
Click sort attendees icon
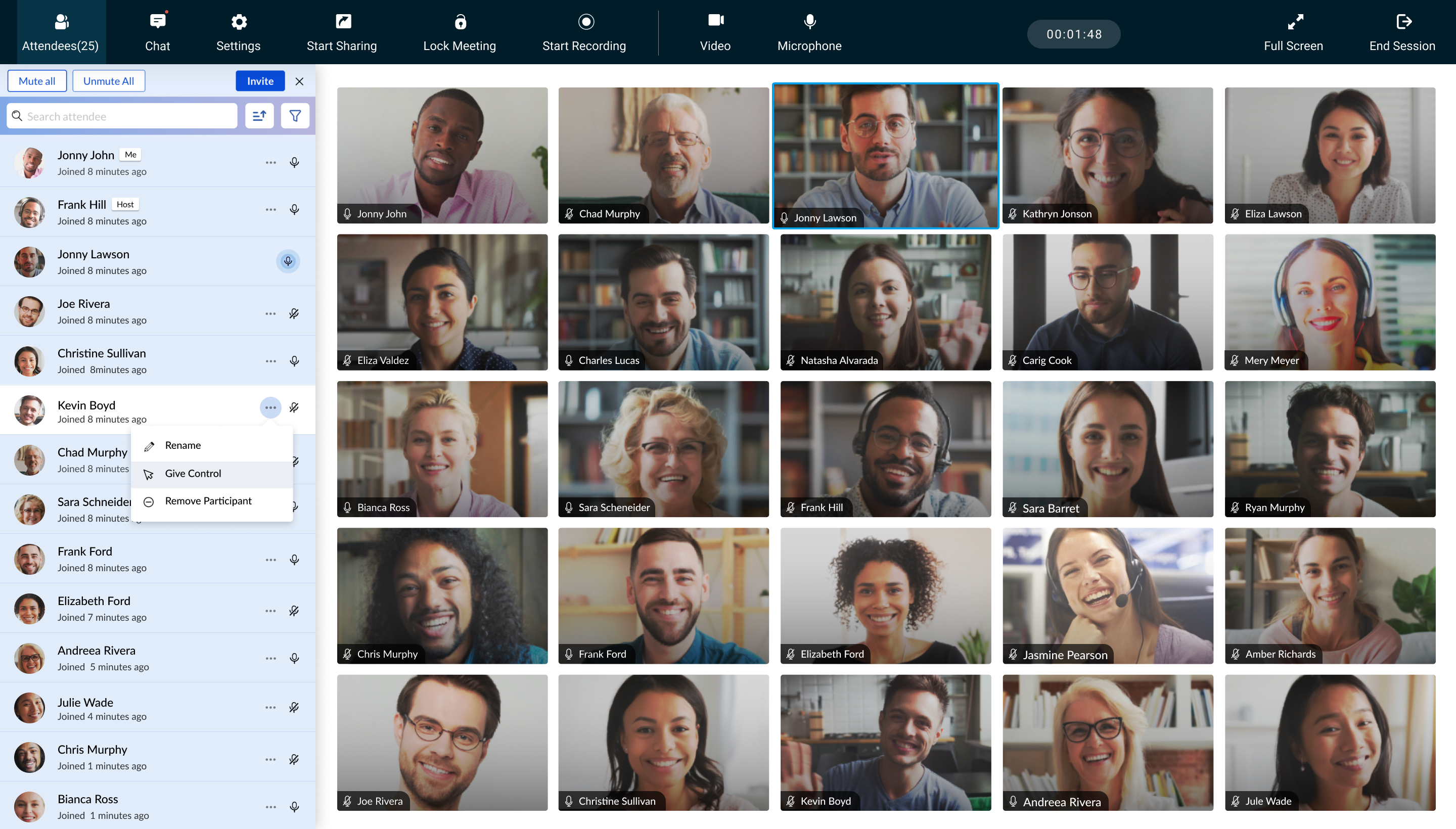pyautogui.click(x=259, y=116)
